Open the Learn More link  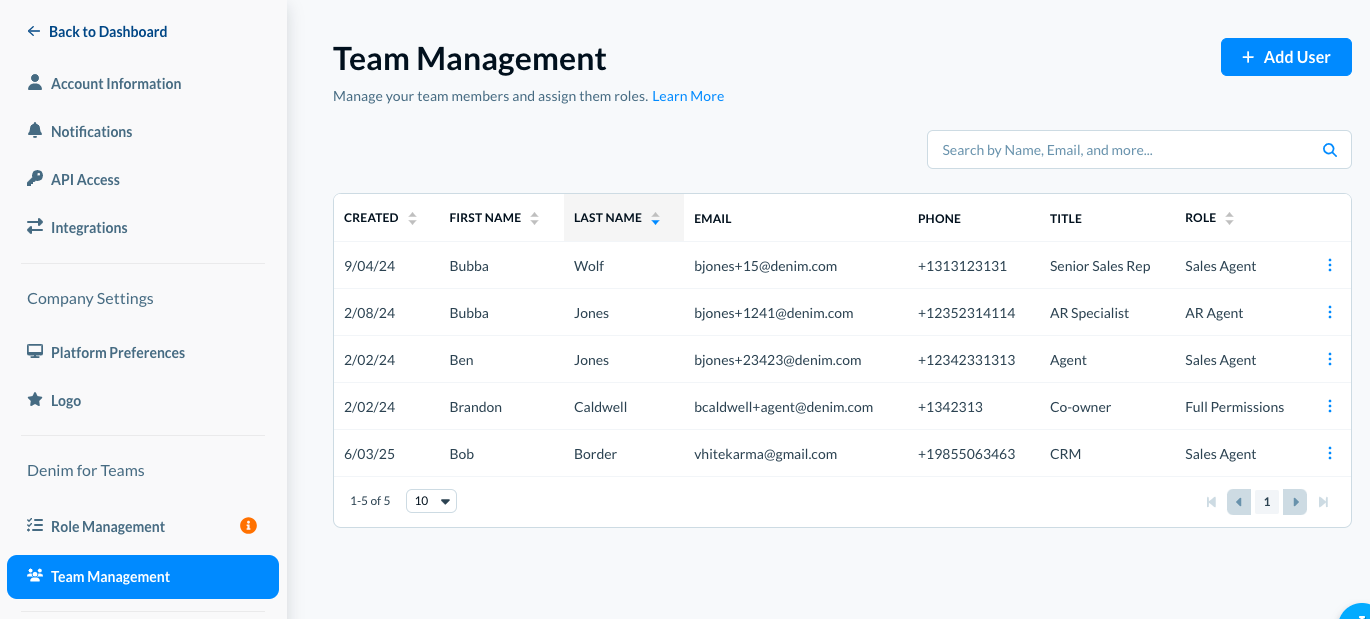tap(688, 96)
